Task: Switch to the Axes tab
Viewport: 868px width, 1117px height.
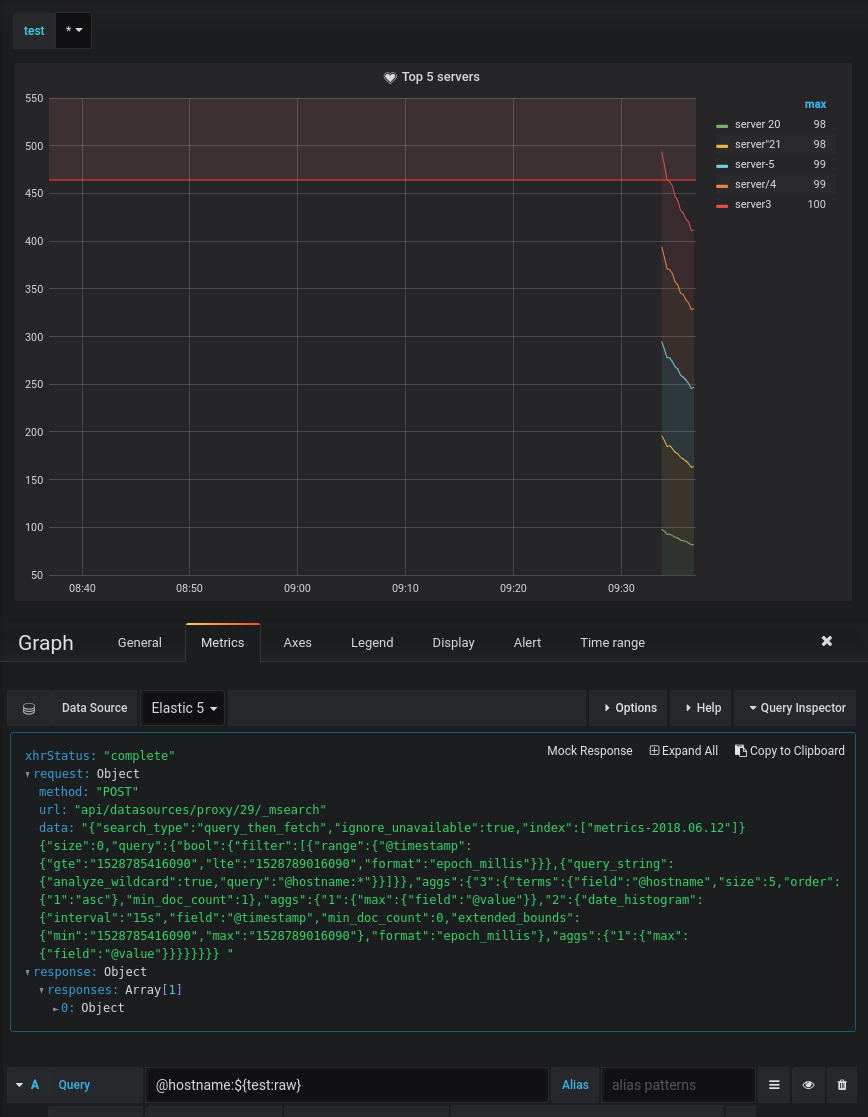Action: (297, 643)
